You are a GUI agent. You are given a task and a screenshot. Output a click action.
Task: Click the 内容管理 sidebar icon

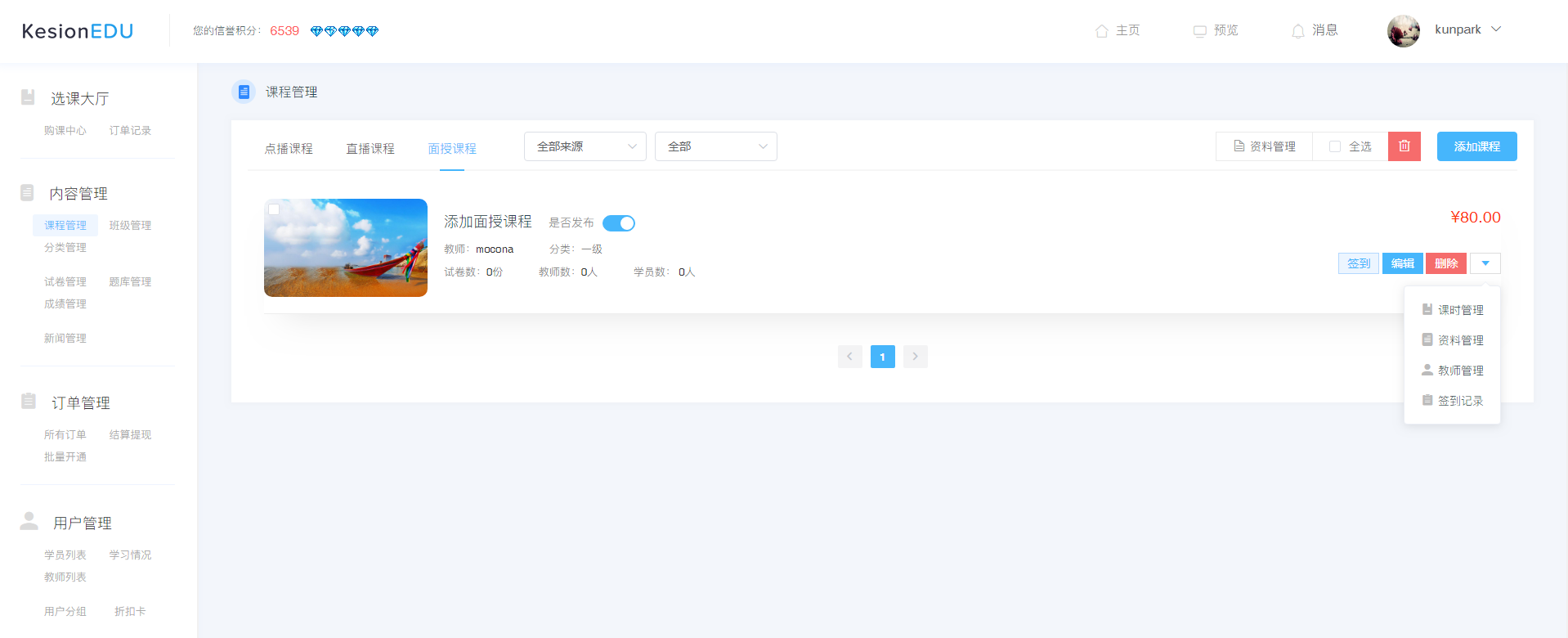point(27,192)
